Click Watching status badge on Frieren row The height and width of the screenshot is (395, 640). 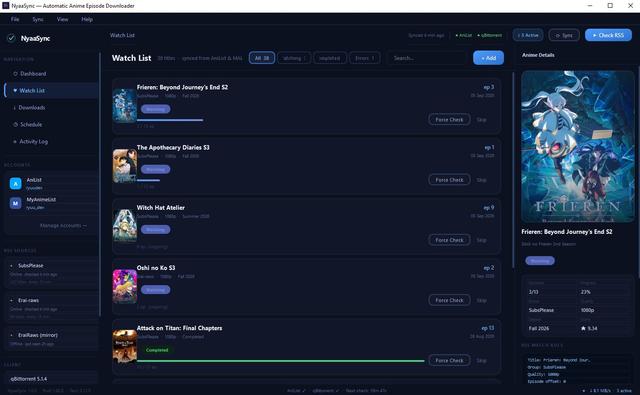tap(156, 109)
